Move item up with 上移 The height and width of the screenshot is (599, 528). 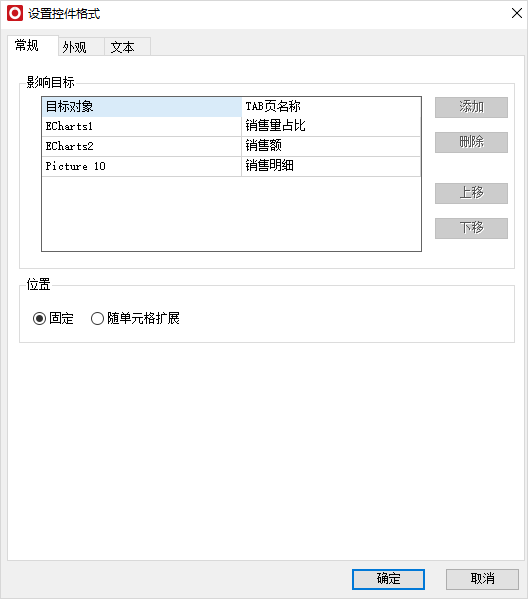pyautogui.click(x=471, y=193)
